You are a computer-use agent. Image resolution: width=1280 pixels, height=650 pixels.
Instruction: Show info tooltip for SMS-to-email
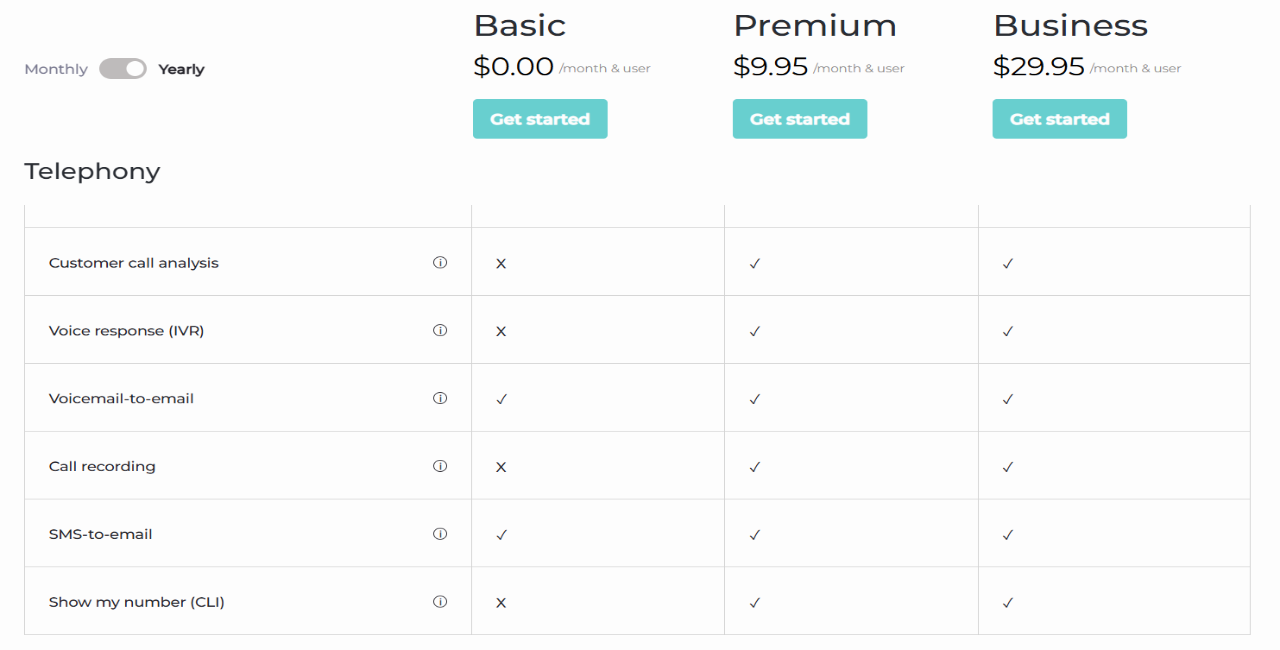(440, 534)
